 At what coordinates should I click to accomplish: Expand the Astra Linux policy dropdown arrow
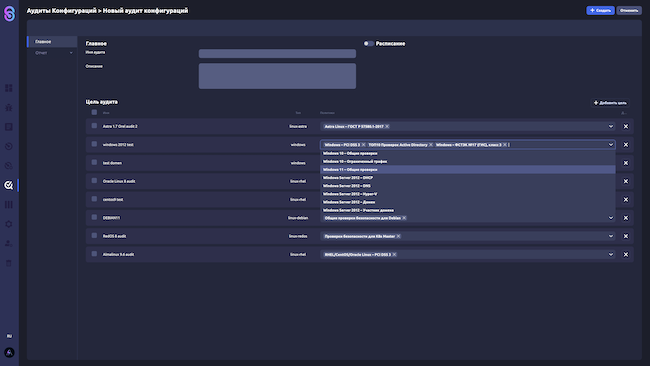(611, 126)
